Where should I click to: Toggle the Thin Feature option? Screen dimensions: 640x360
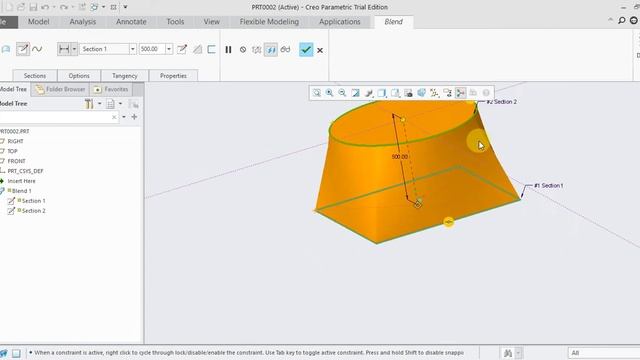click(x=211, y=49)
